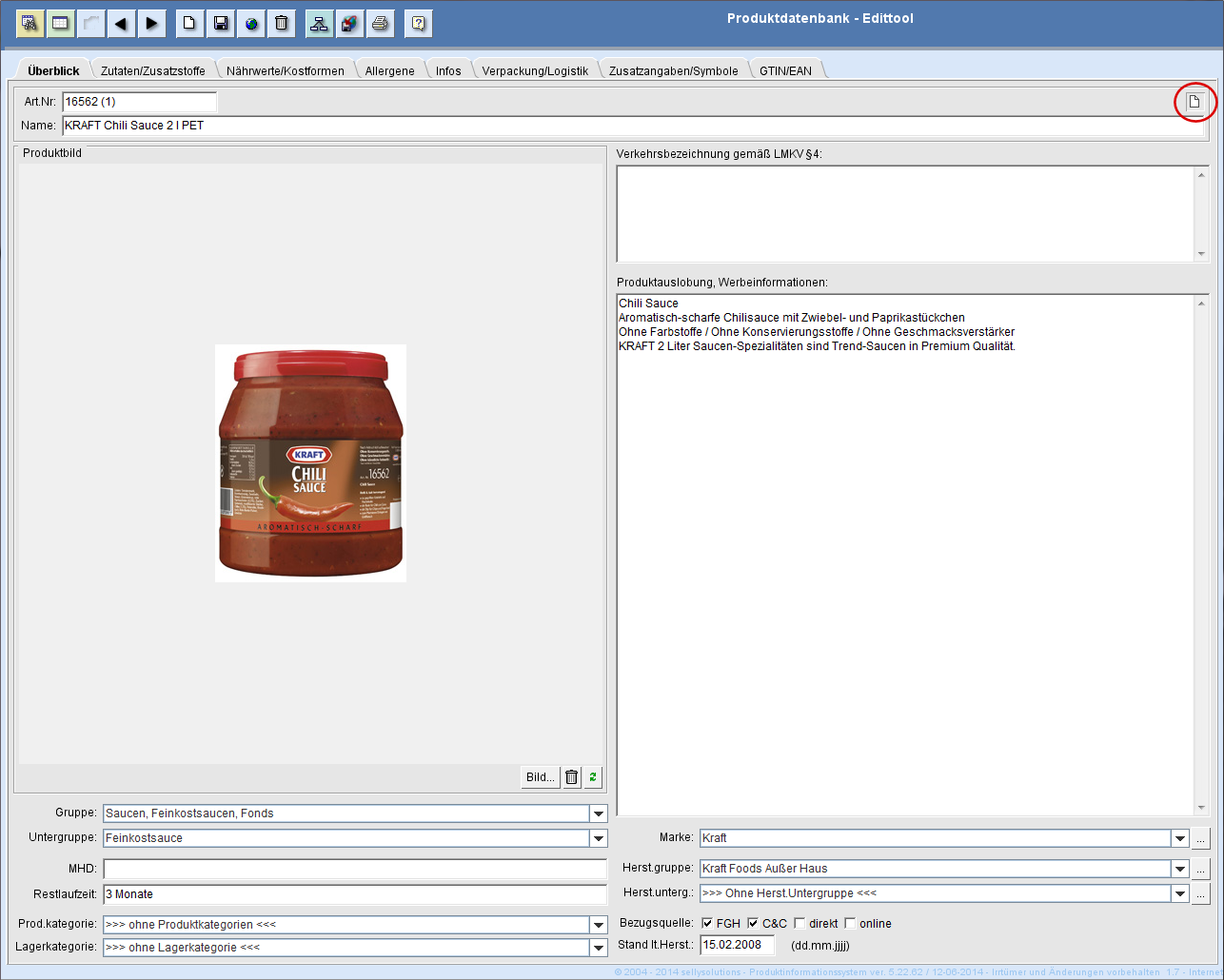The height and width of the screenshot is (980, 1224).
Task: Click the Stand lt.Herst. date field
Action: point(738,946)
